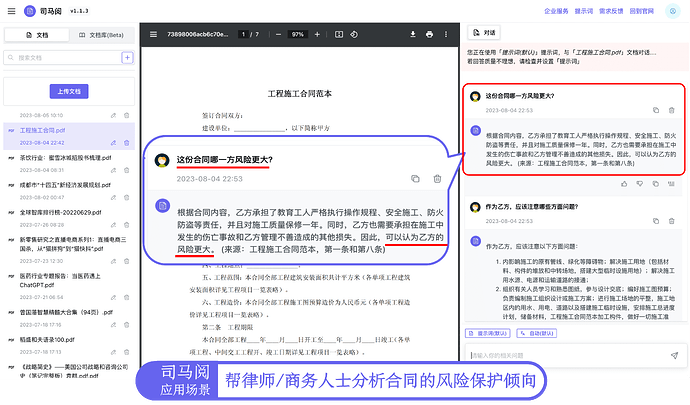The height and width of the screenshot is (405, 690).
Task: Download the PDF using the download icon
Action: click(411, 33)
